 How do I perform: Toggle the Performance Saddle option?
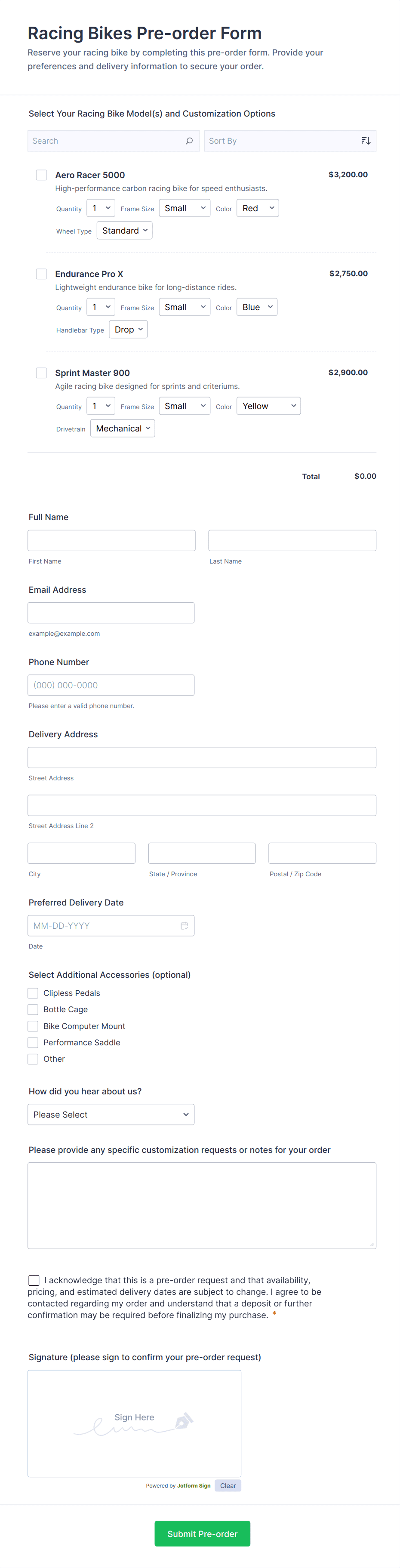(33, 1043)
